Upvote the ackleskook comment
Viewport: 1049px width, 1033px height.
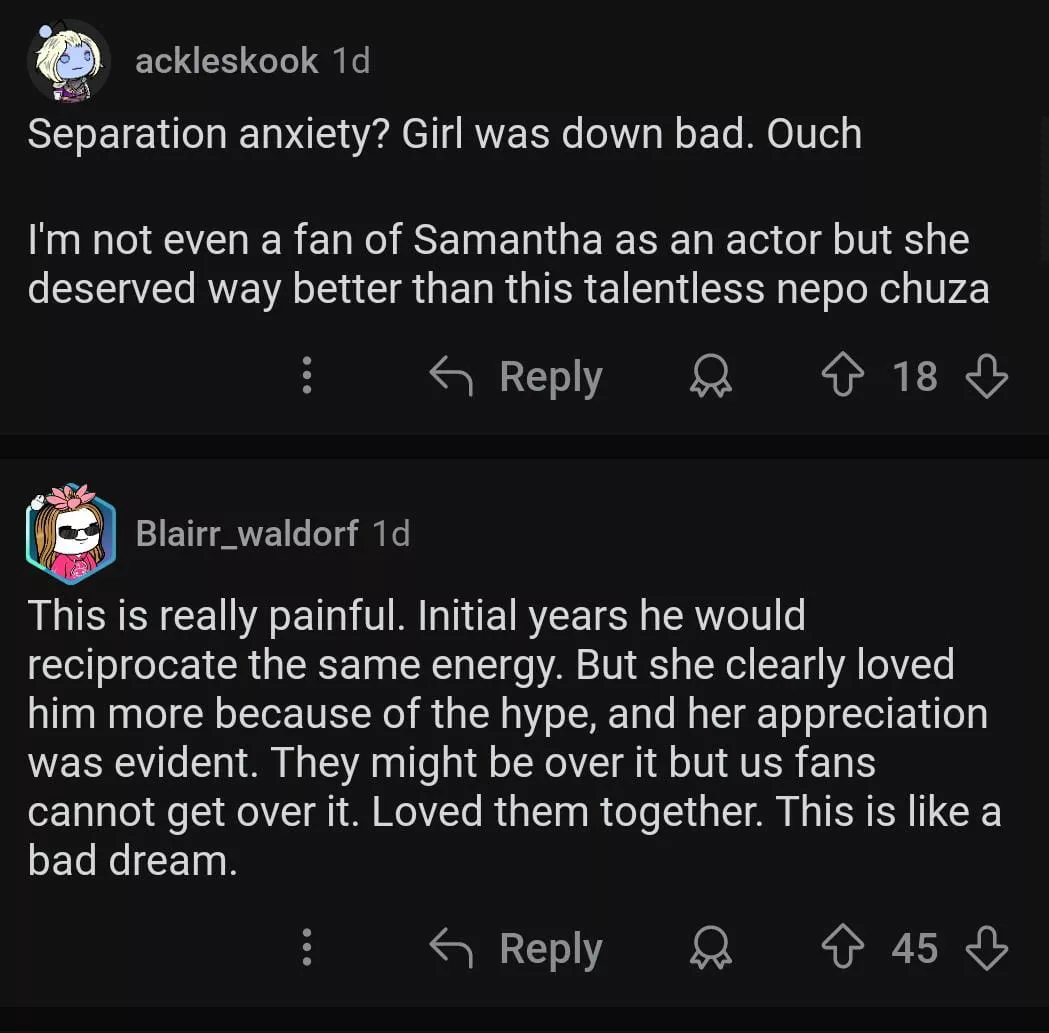[x=841, y=377]
